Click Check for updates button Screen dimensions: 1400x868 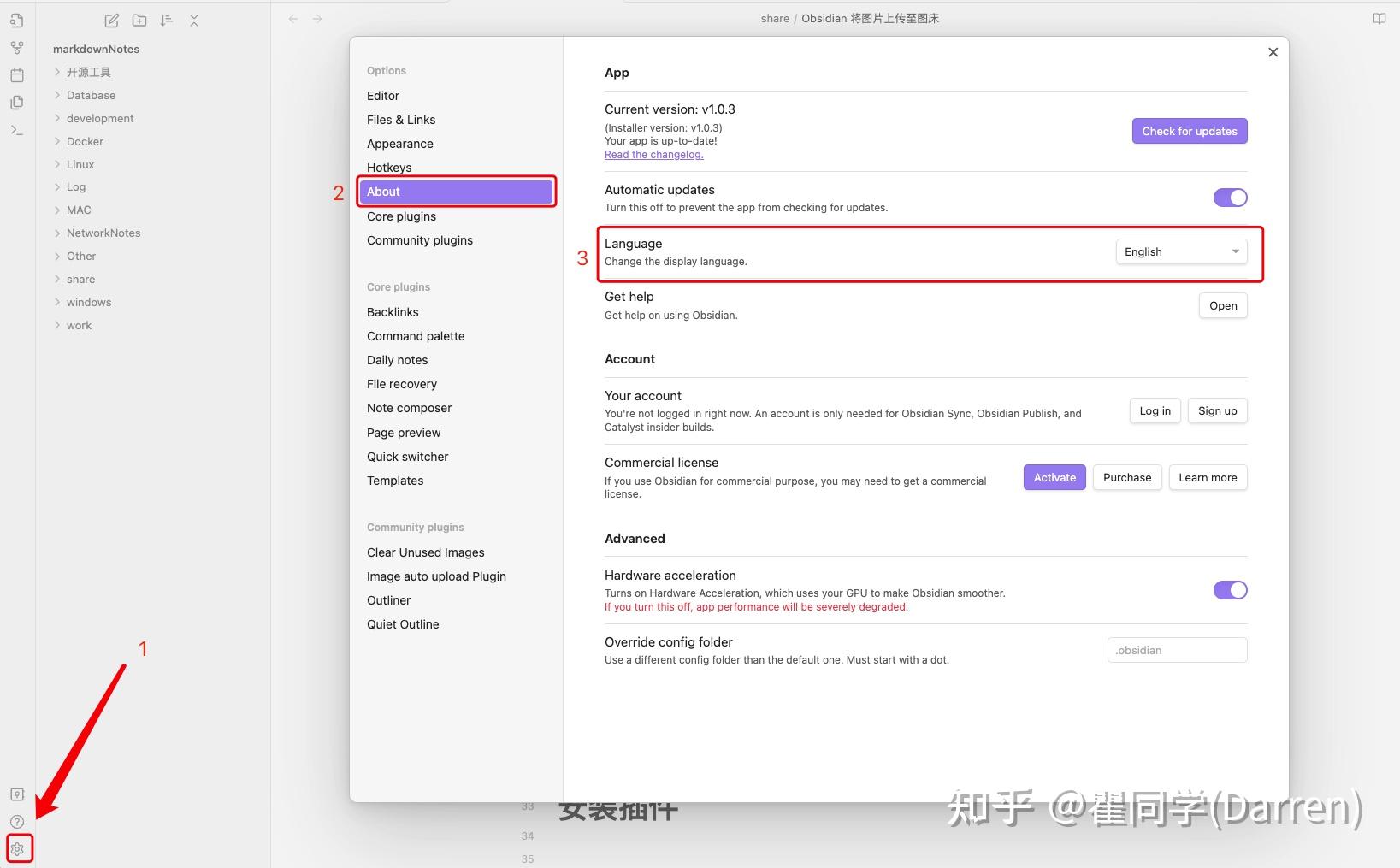tap(1190, 131)
